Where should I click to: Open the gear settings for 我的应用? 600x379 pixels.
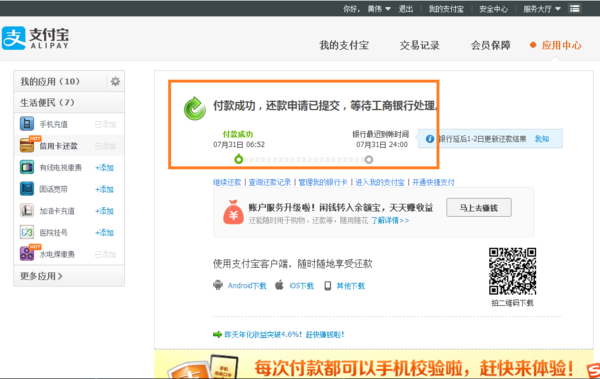pyautogui.click(x=115, y=81)
